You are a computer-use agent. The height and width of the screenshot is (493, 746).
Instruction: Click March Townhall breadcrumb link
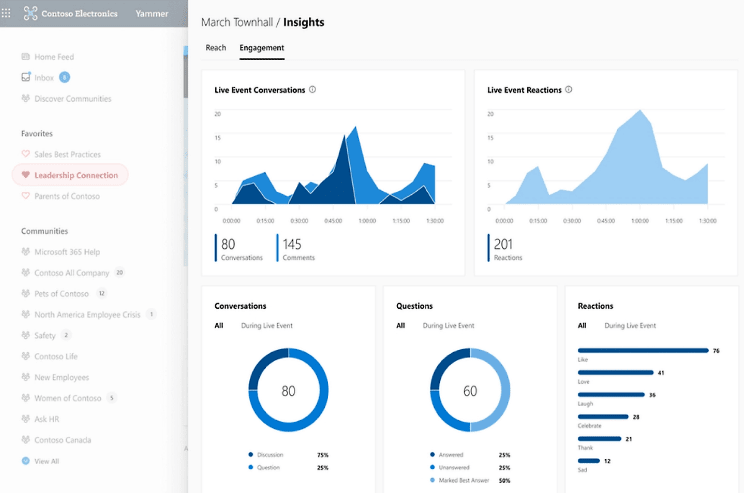tap(237, 22)
